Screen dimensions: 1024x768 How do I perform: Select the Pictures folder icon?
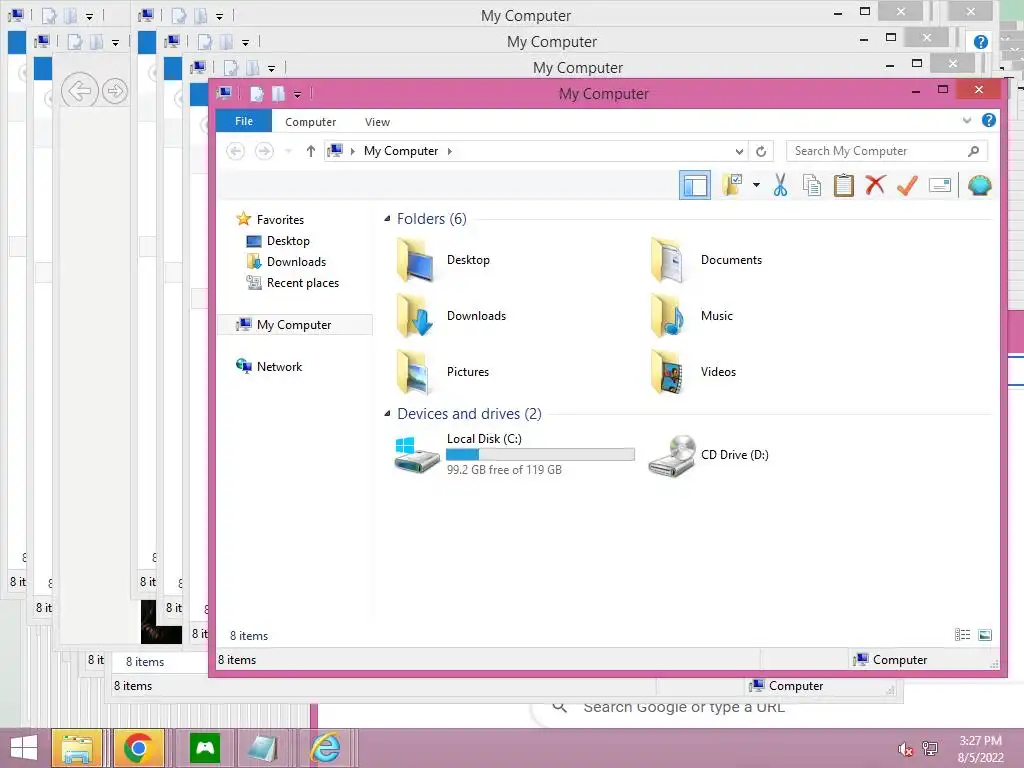coord(415,372)
